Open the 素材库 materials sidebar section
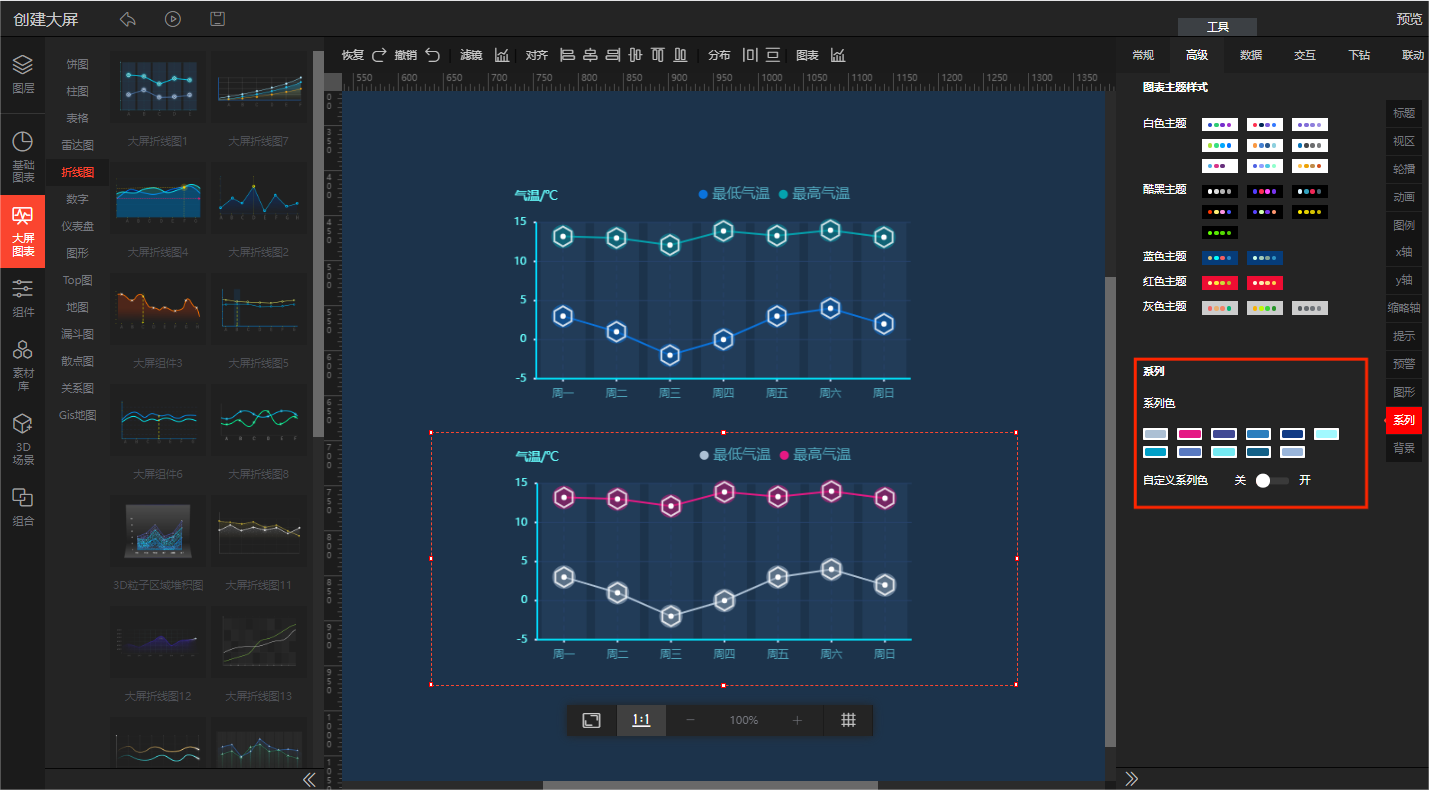The width and height of the screenshot is (1429, 790). (22, 365)
